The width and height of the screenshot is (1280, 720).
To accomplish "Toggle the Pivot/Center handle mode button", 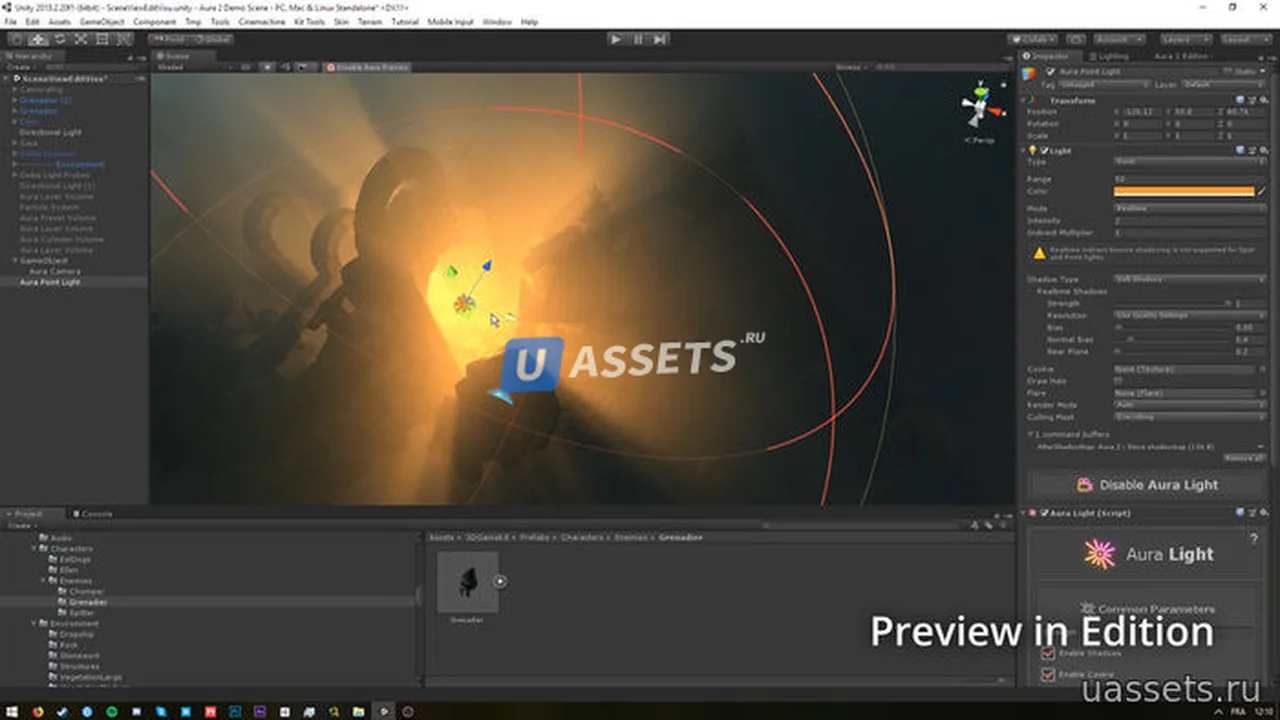I will pos(169,39).
